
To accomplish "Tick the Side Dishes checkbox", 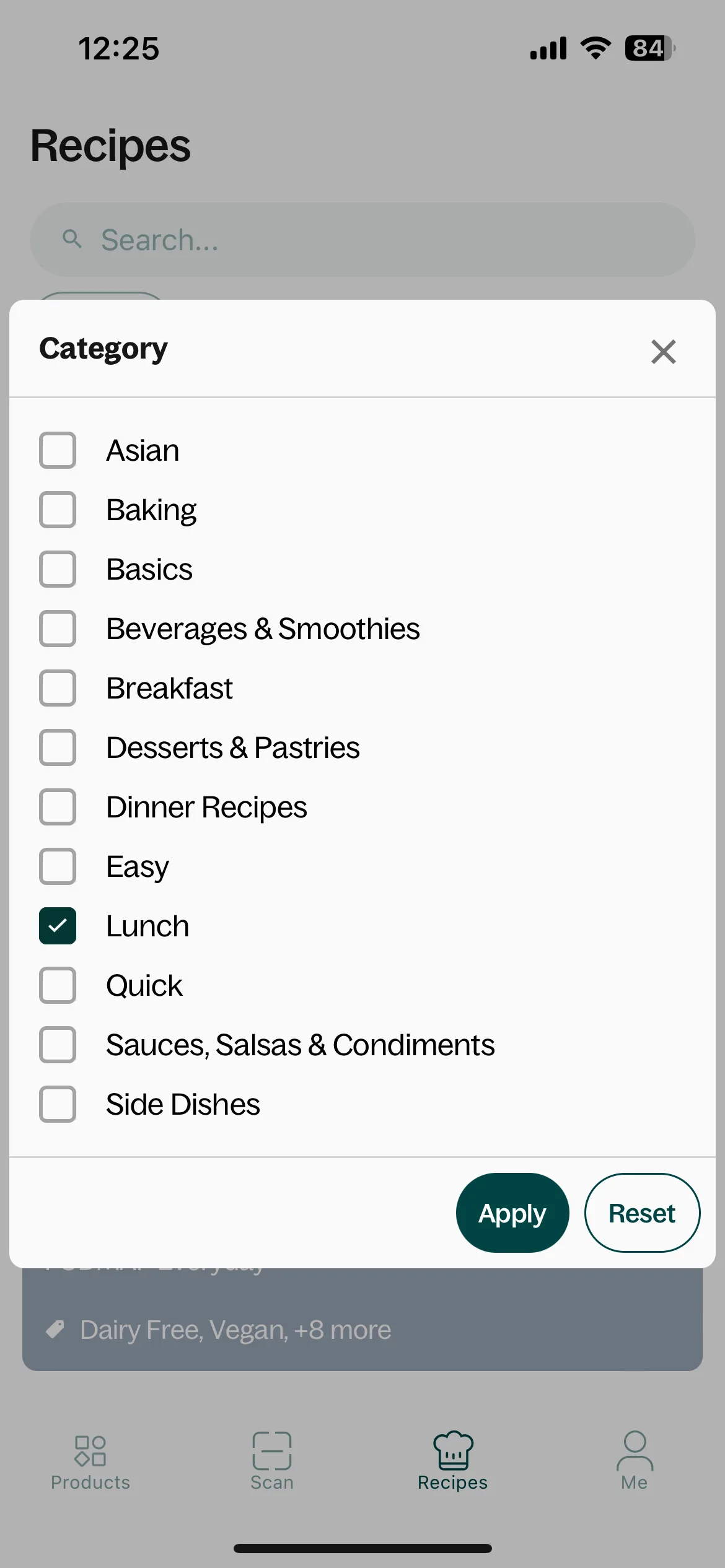I will click(x=58, y=1104).
